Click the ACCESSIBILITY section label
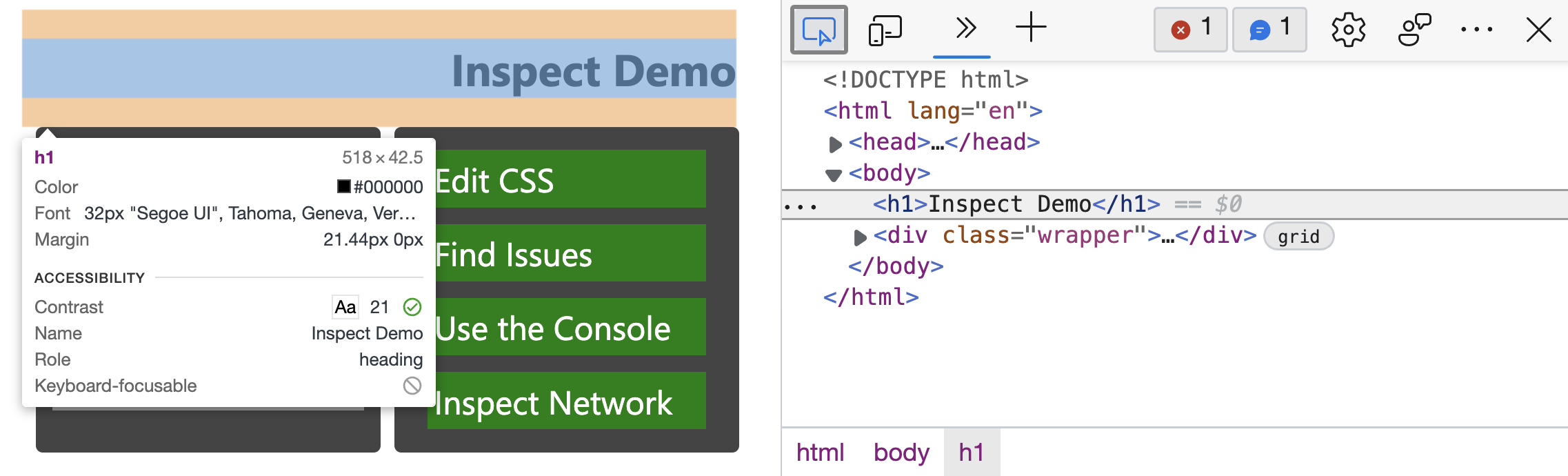The width and height of the screenshot is (1568, 476). (90, 278)
